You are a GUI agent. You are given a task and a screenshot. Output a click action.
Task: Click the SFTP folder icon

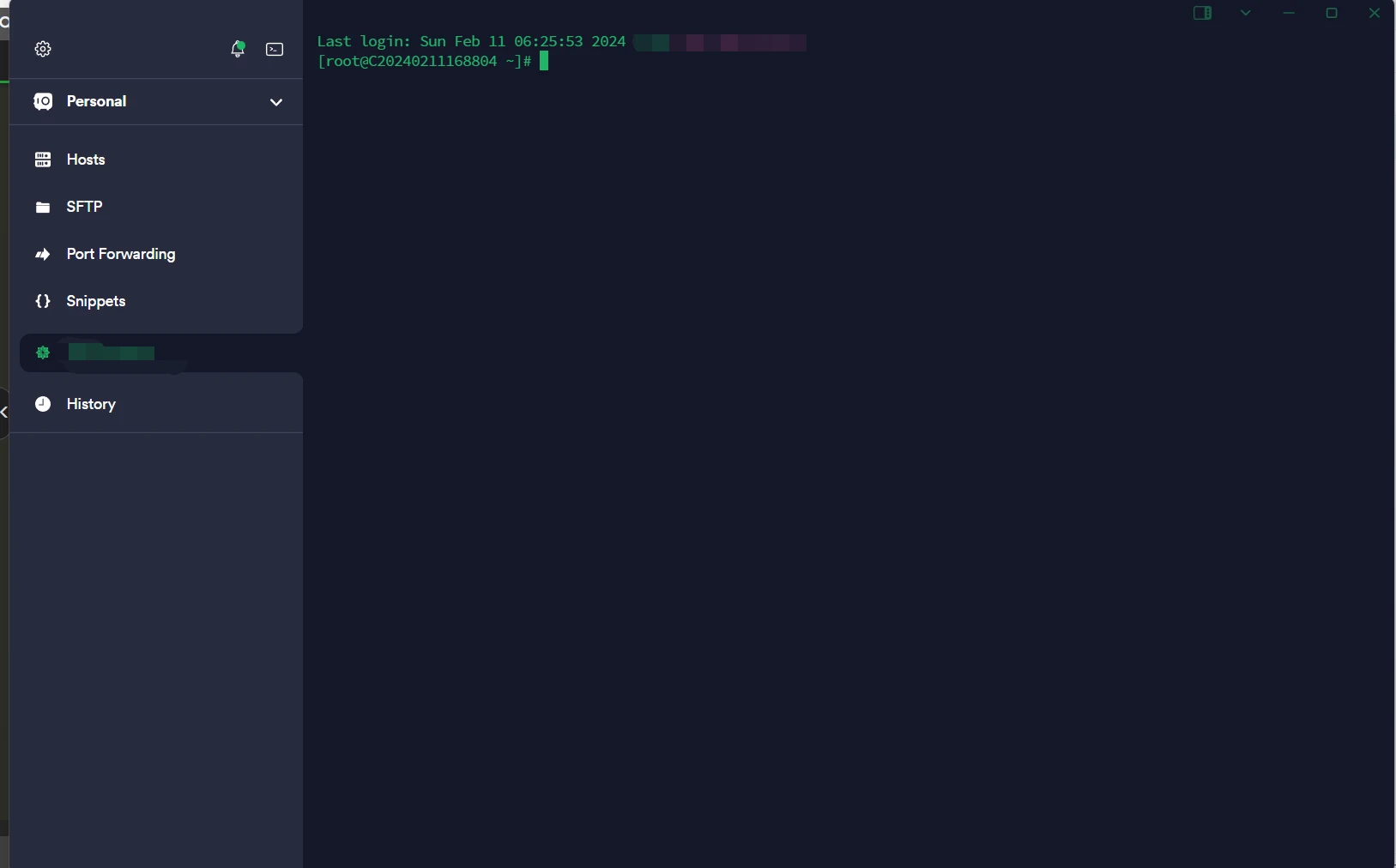coord(42,207)
